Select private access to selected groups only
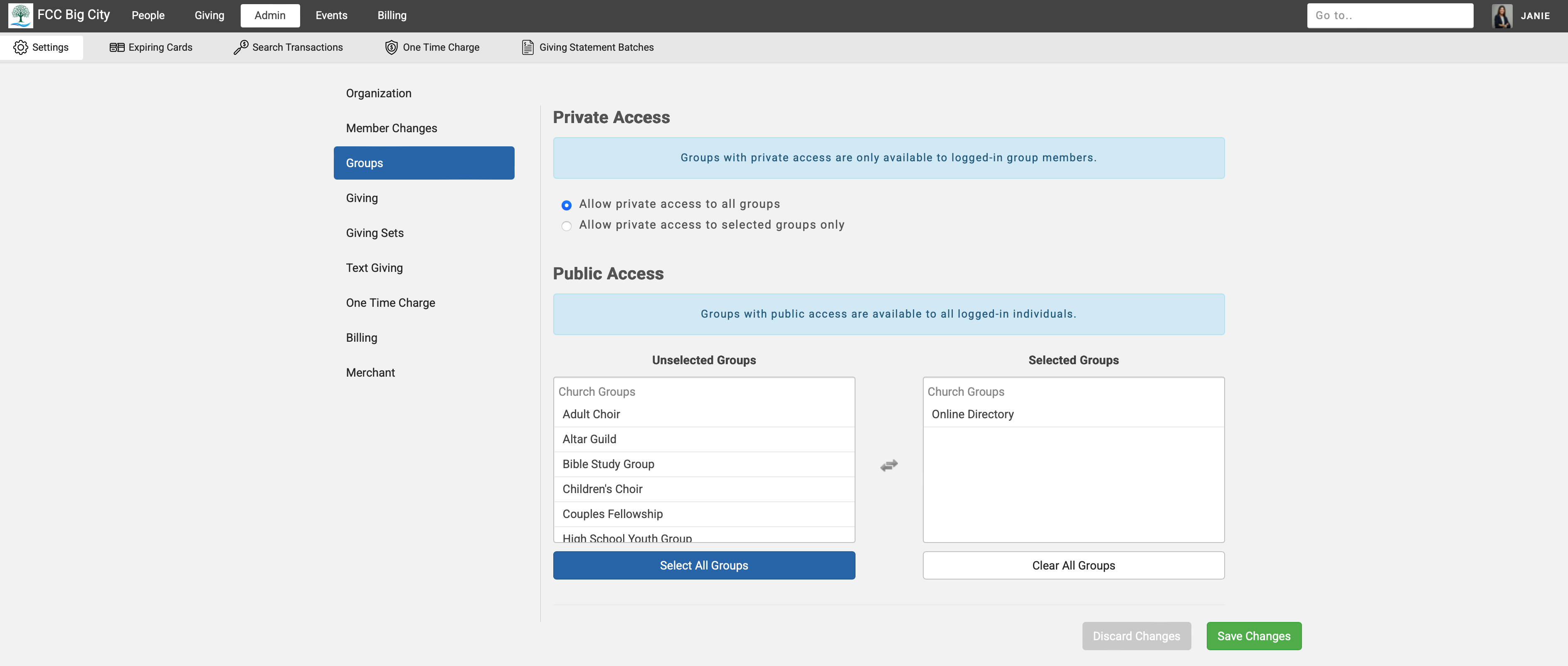Viewport: 1568px width, 666px height. [567, 226]
